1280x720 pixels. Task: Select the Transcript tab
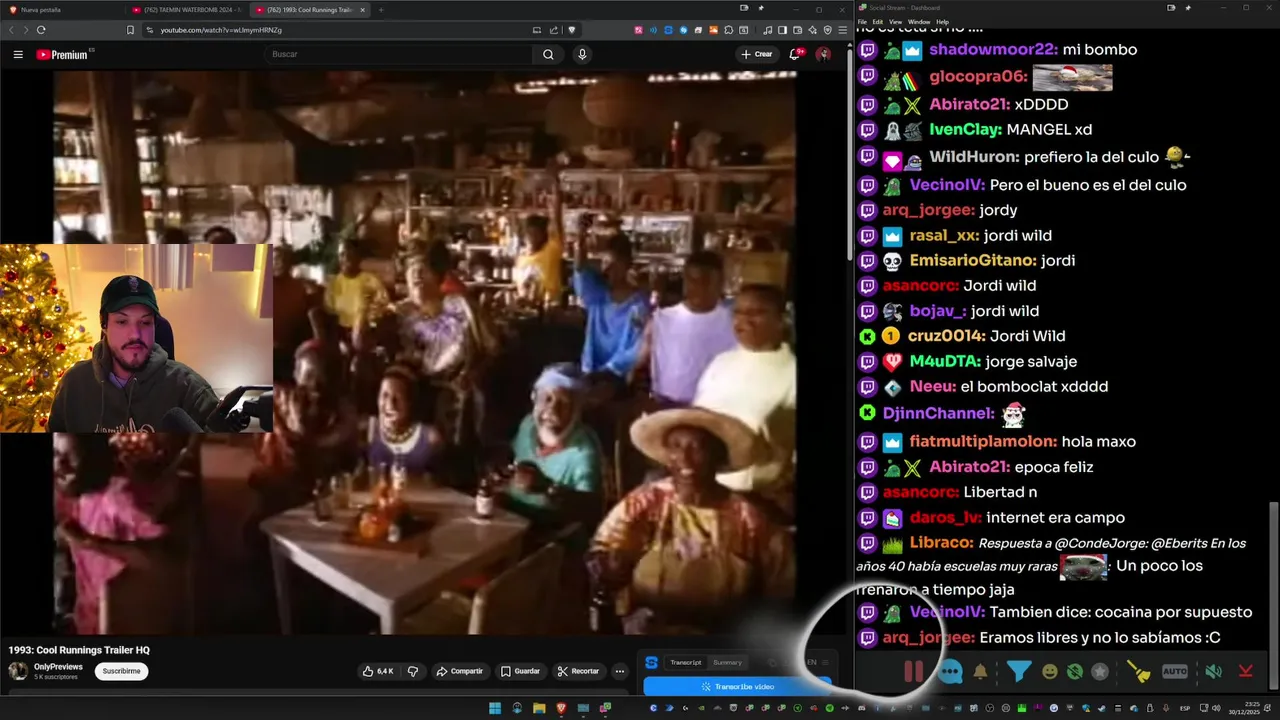686,662
